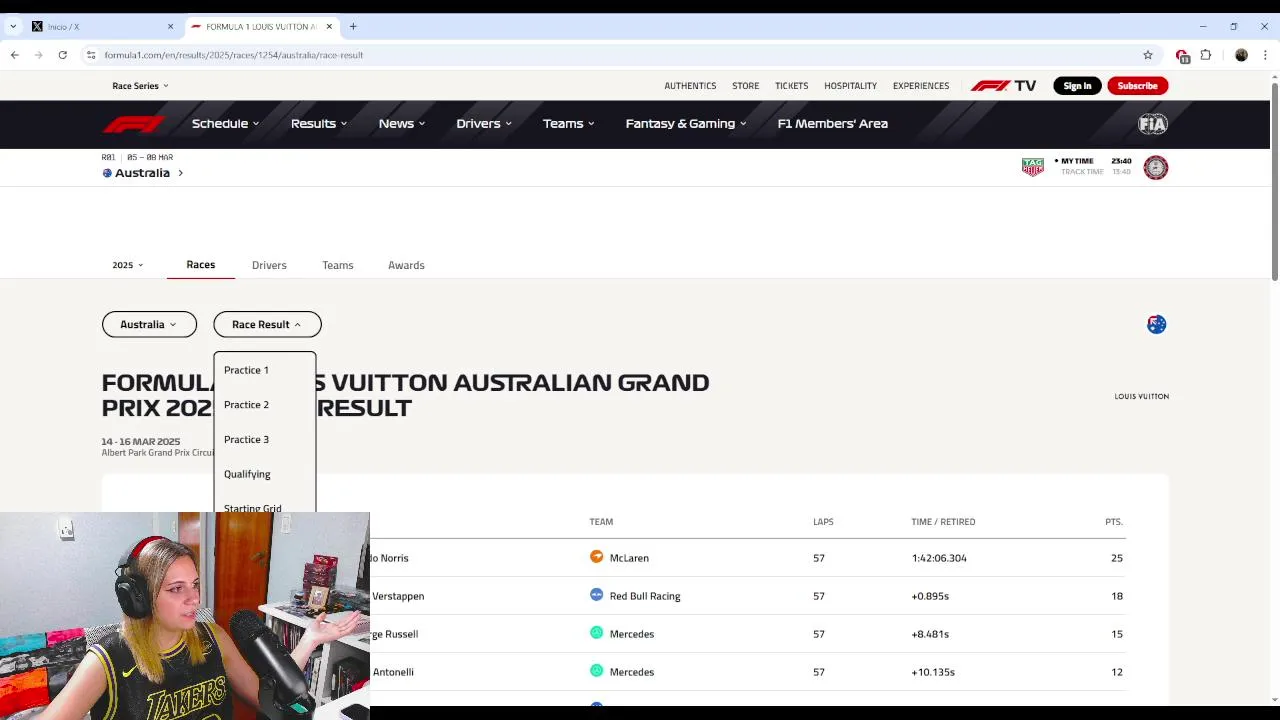This screenshot has width=1280, height=720.
Task: Close the Inicio / X tab
Action: click(170, 27)
